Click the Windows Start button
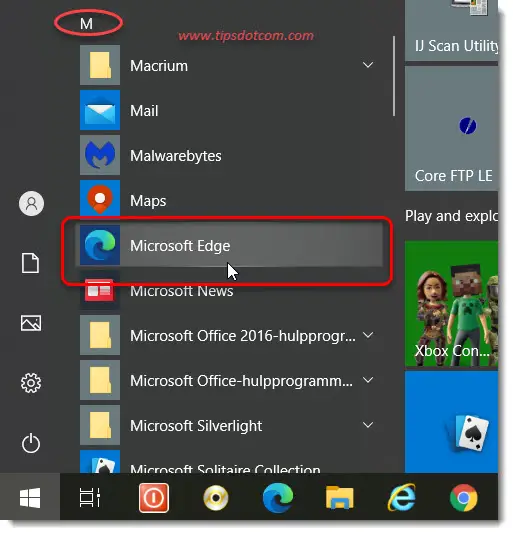513x535 pixels. click(x=30, y=498)
